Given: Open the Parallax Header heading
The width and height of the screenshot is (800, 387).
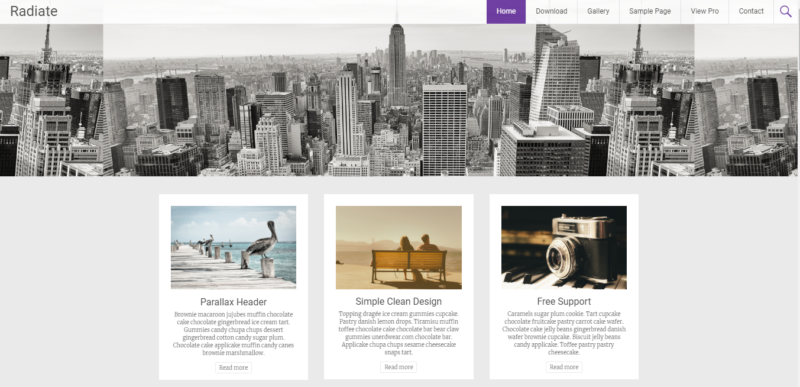Looking at the screenshot, I should 233,302.
